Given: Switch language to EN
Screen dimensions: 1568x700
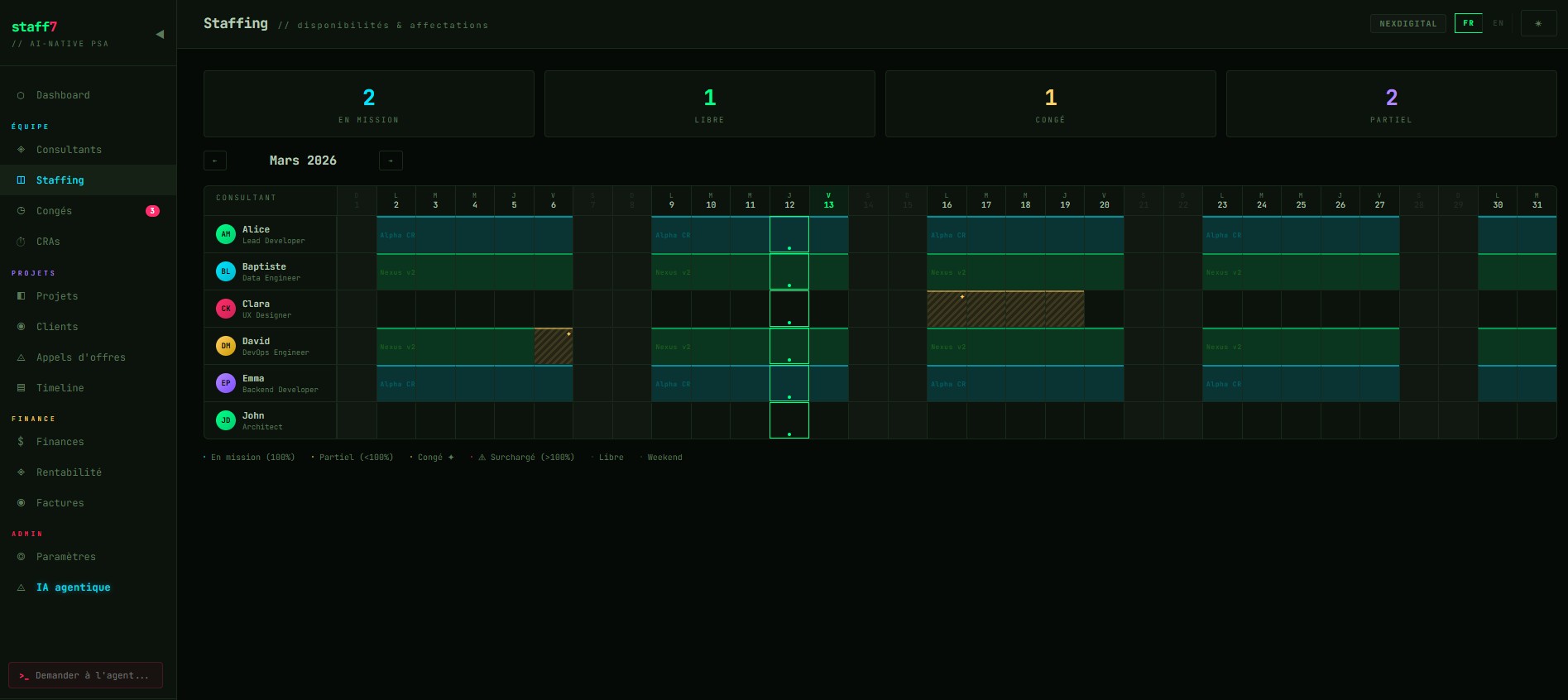Looking at the screenshot, I should [1498, 23].
